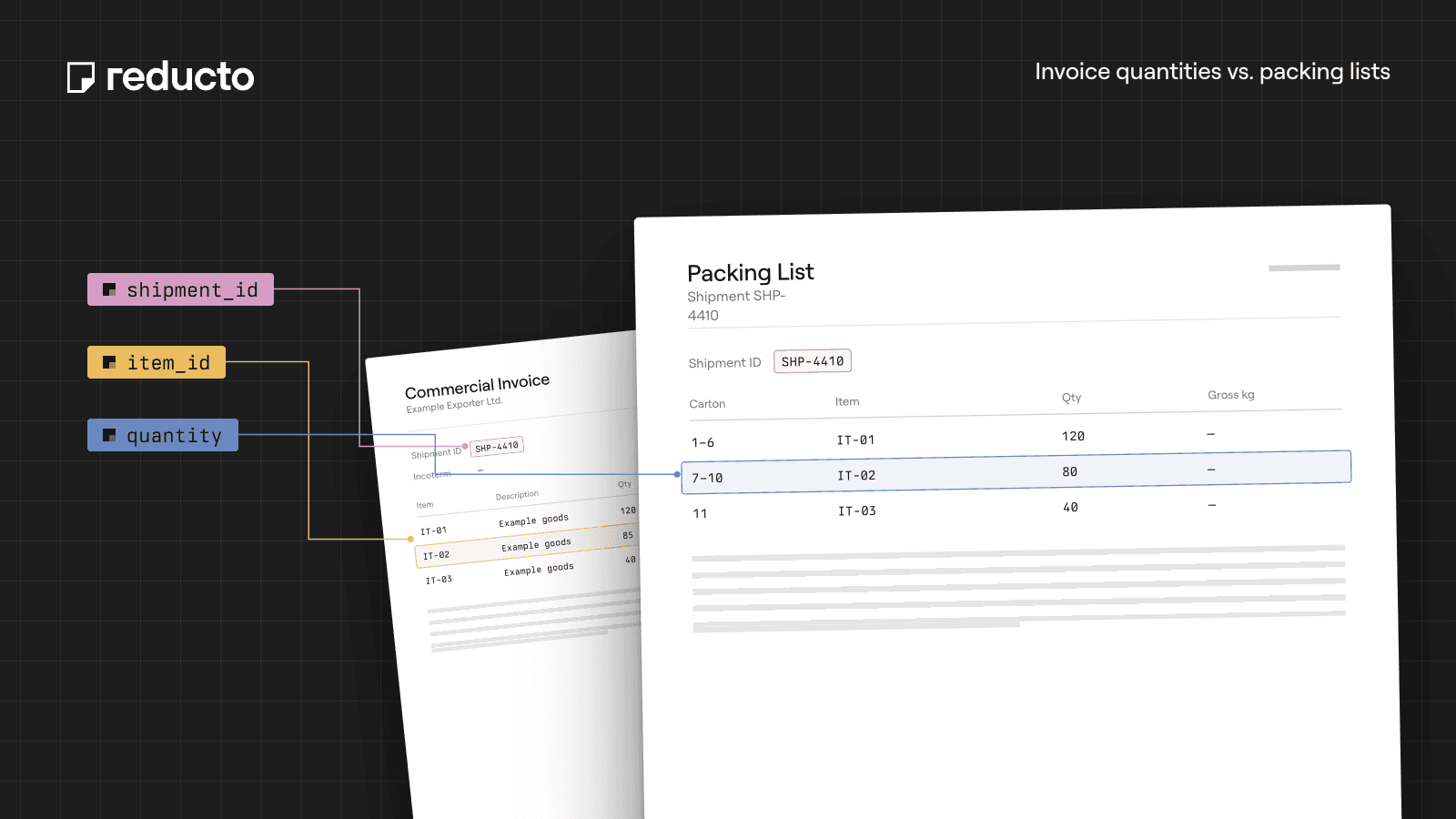The width and height of the screenshot is (1456, 819).
Task: Click carton cell '1-6'
Action: tap(703, 443)
